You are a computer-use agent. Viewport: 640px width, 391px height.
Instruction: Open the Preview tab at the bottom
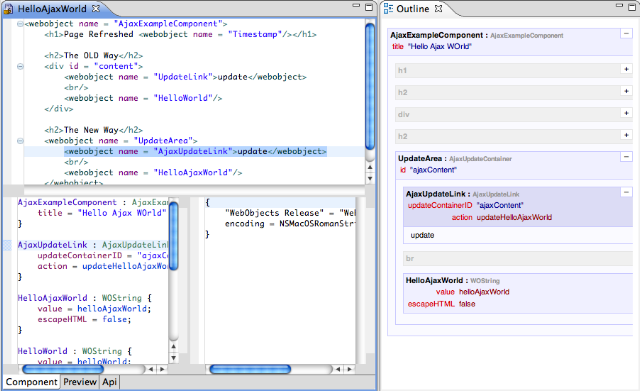pos(80,382)
